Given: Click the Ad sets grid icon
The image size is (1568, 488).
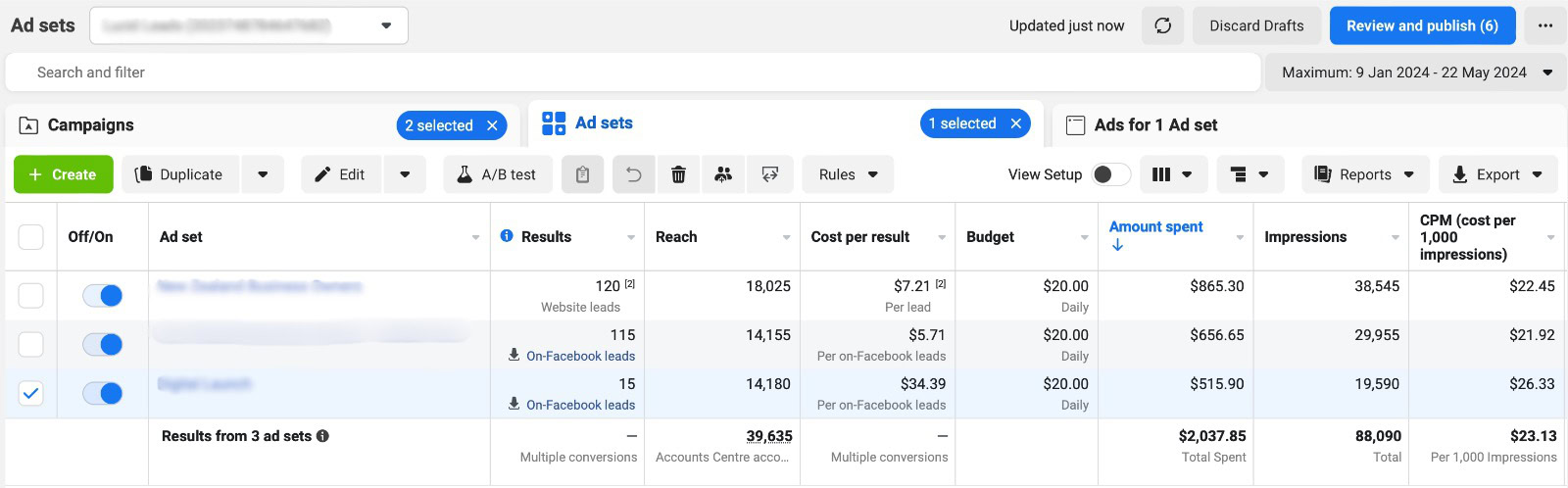Looking at the screenshot, I should [554, 123].
